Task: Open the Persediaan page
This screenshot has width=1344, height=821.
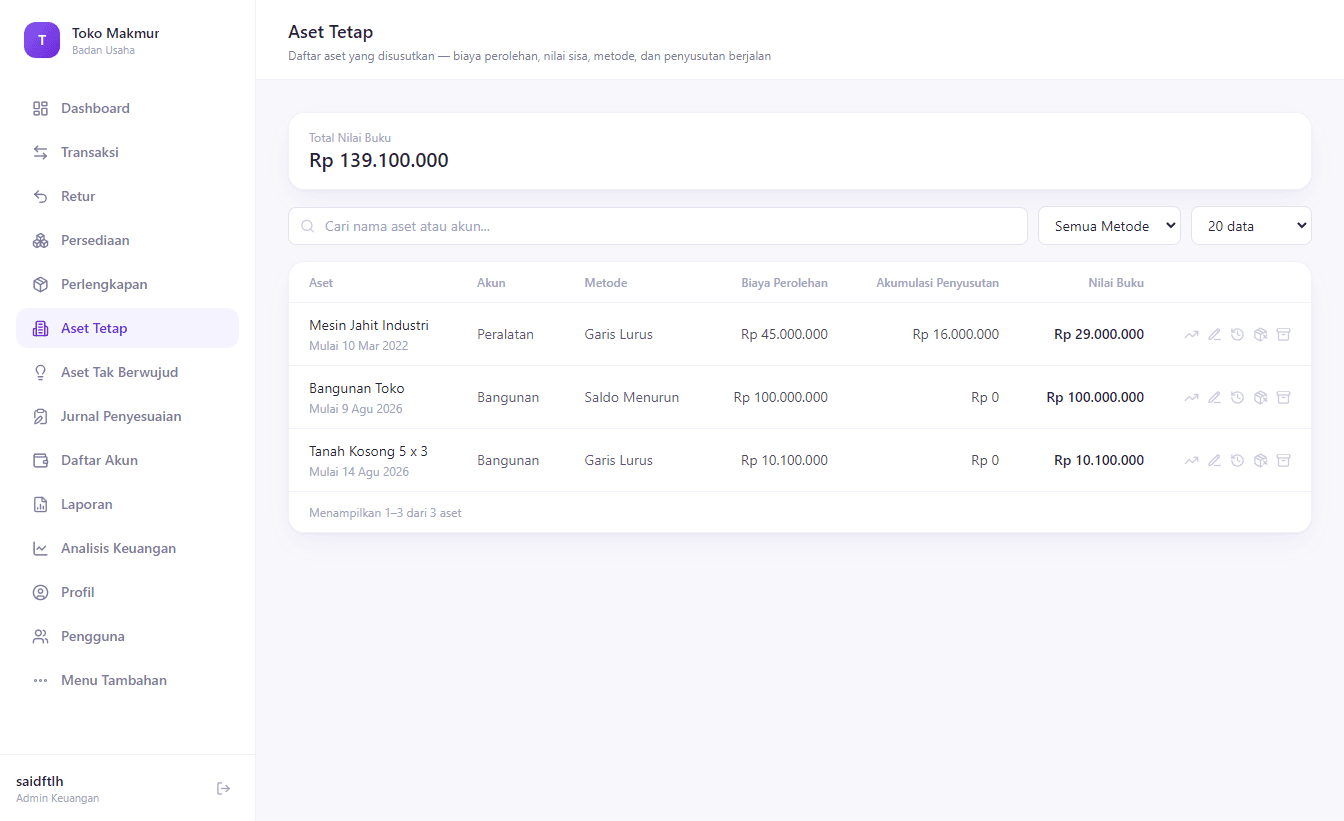Action: pos(127,240)
